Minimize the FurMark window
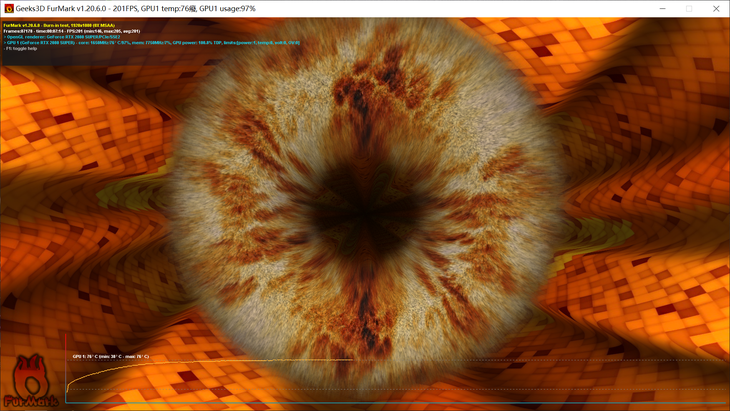The height and width of the screenshot is (411, 730). pos(662,8)
